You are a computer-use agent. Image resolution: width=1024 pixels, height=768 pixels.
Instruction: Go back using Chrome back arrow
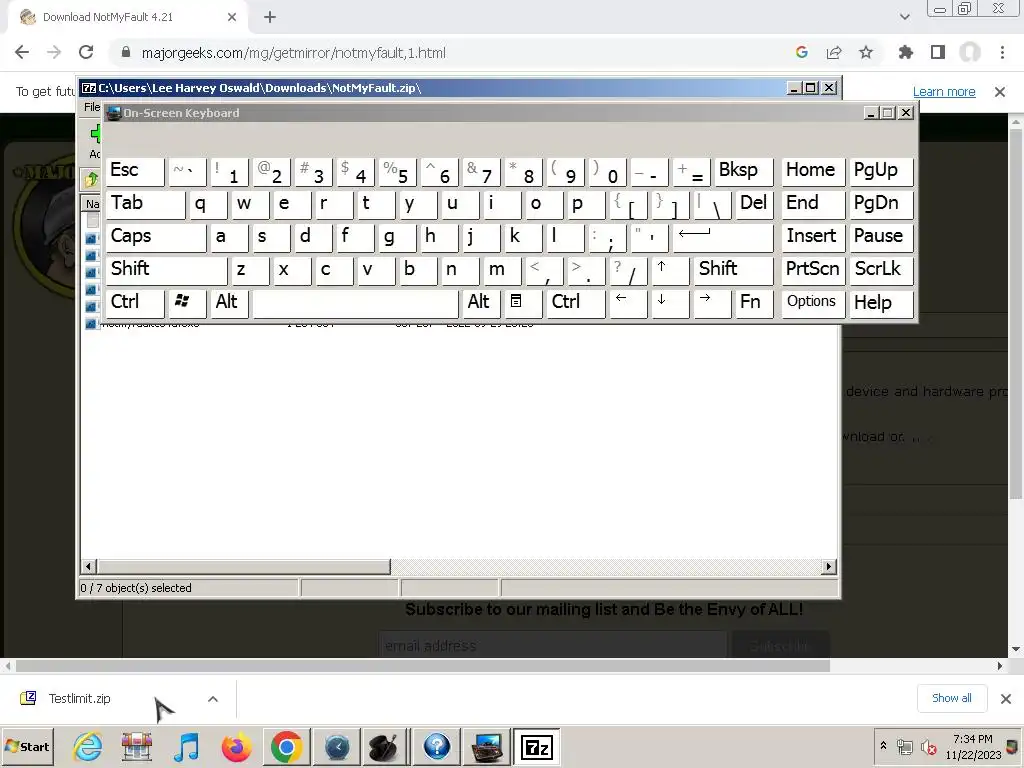22,52
